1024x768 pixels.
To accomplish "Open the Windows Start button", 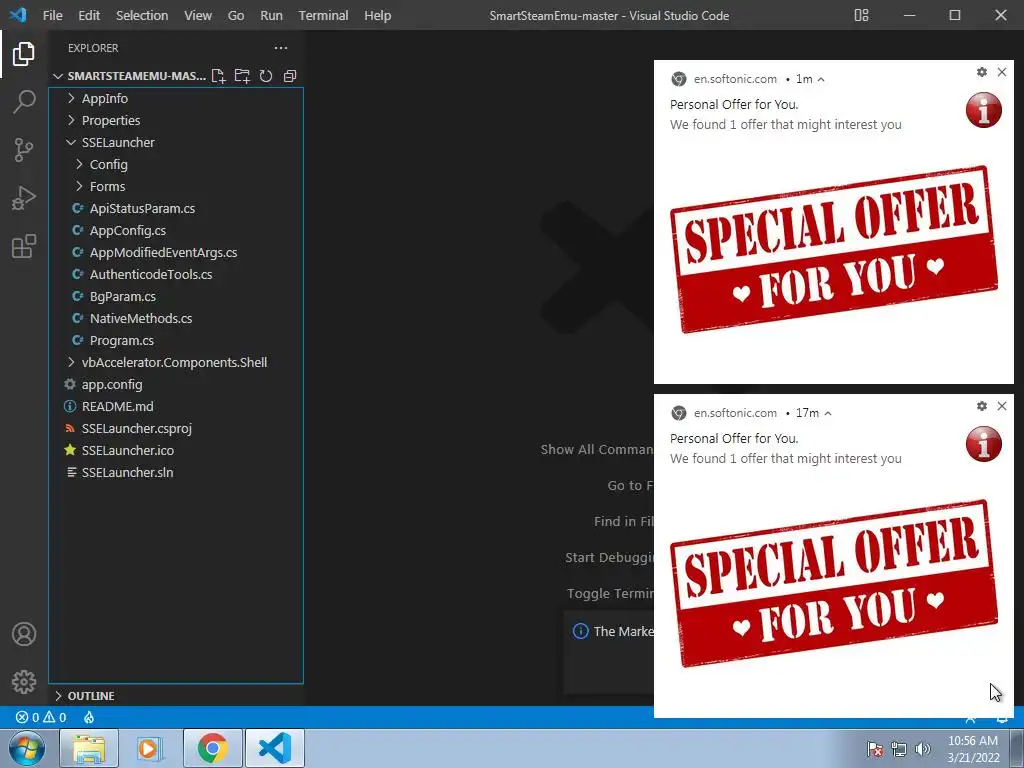I will (x=26, y=748).
